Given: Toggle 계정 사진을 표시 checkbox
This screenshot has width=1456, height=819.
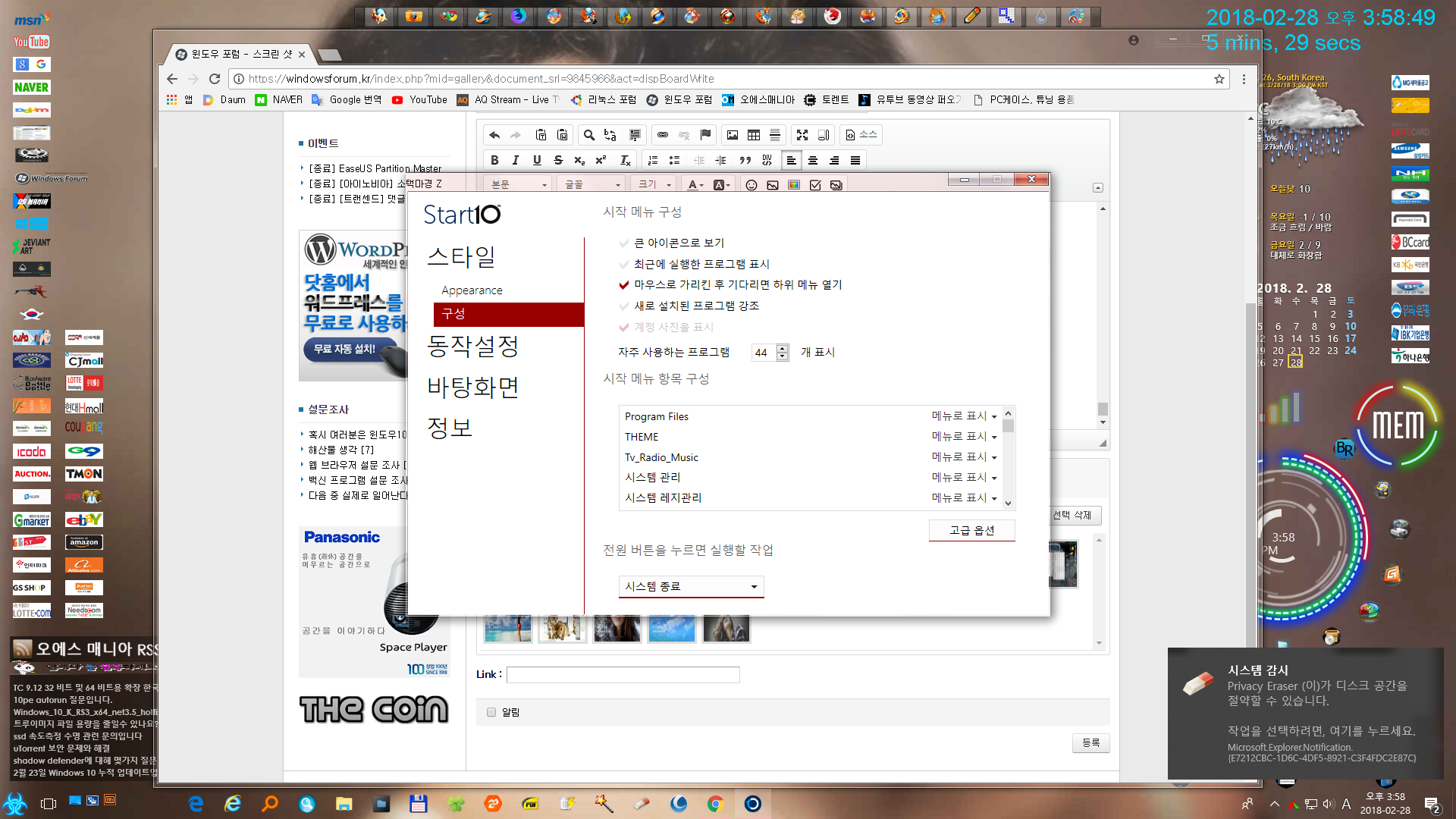Looking at the screenshot, I should click(x=624, y=328).
